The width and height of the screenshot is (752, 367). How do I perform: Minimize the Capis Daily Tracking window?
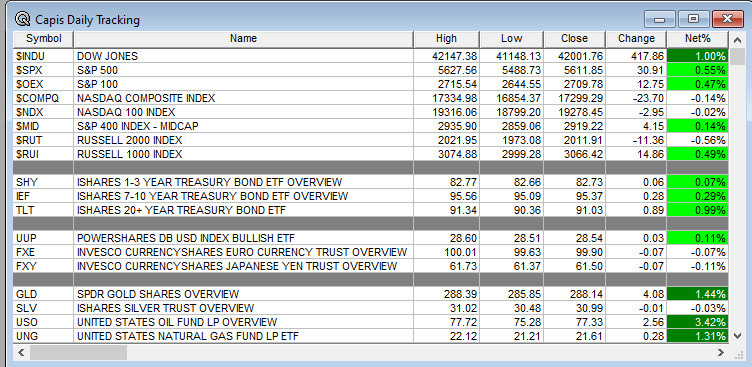[660, 20]
